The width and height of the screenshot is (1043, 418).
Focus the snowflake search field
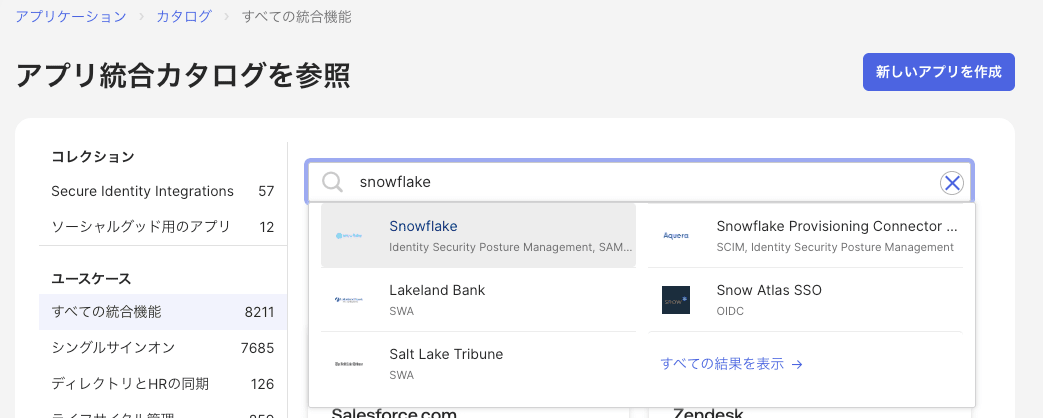tap(640, 183)
